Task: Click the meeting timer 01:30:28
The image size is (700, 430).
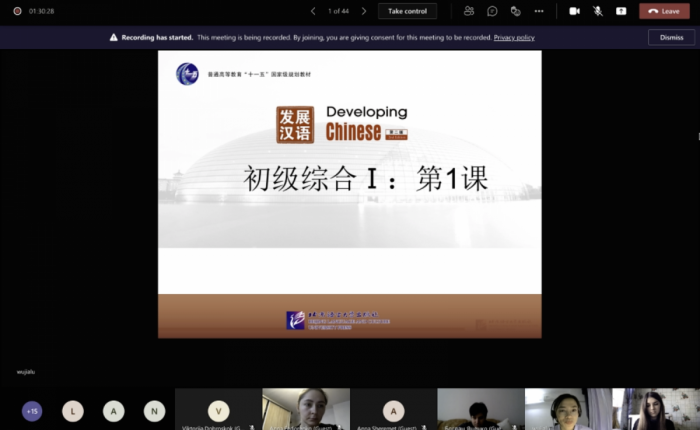Action: (x=42, y=11)
